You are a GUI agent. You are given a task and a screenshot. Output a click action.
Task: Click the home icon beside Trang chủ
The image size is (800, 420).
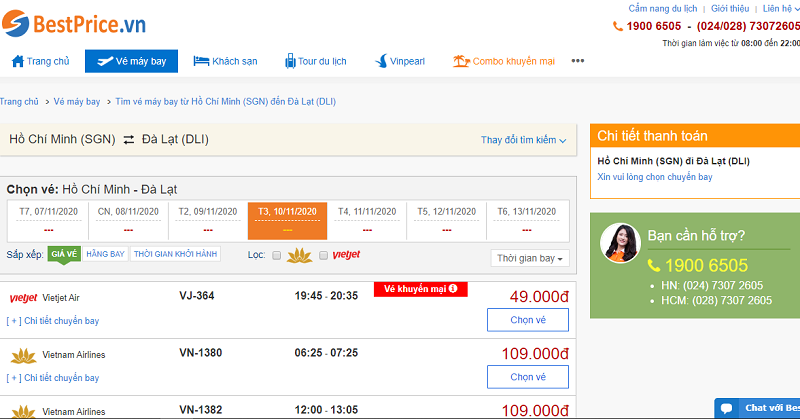18,61
